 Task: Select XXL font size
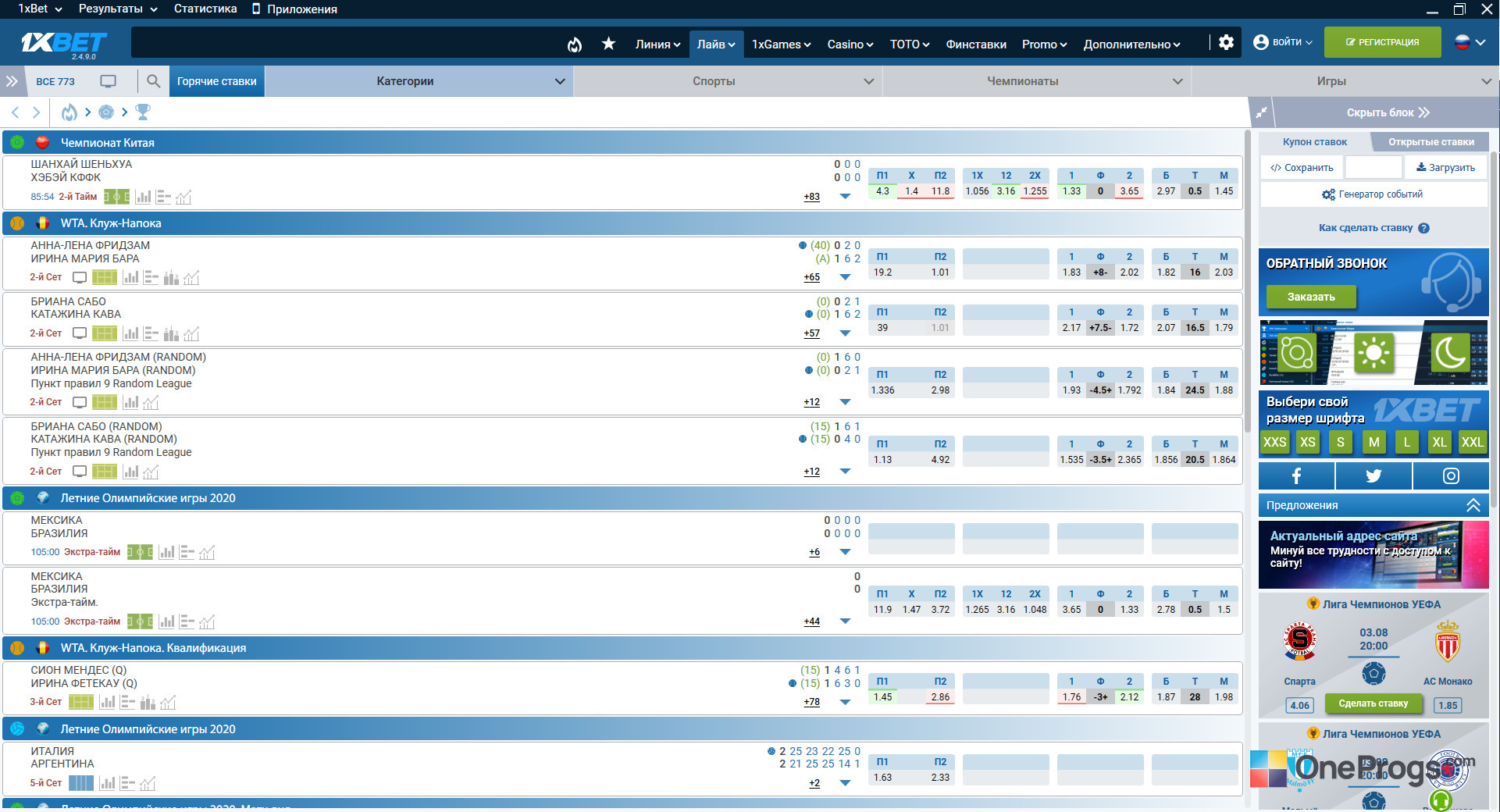click(1472, 442)
